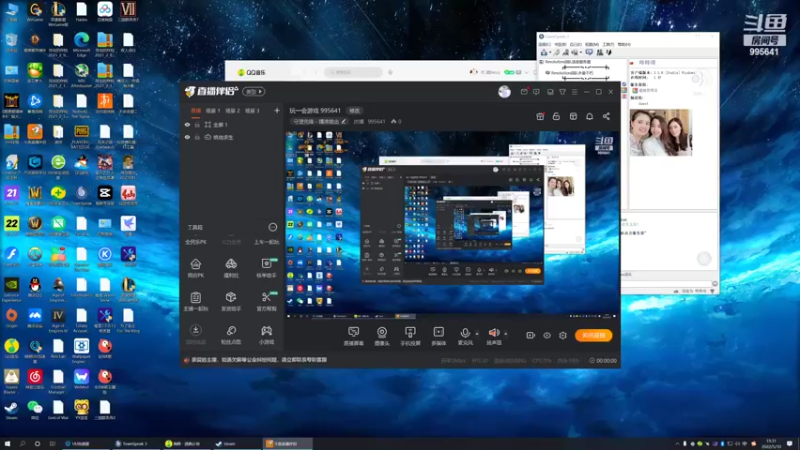Select the first active scene tab

tap(196, 111)
